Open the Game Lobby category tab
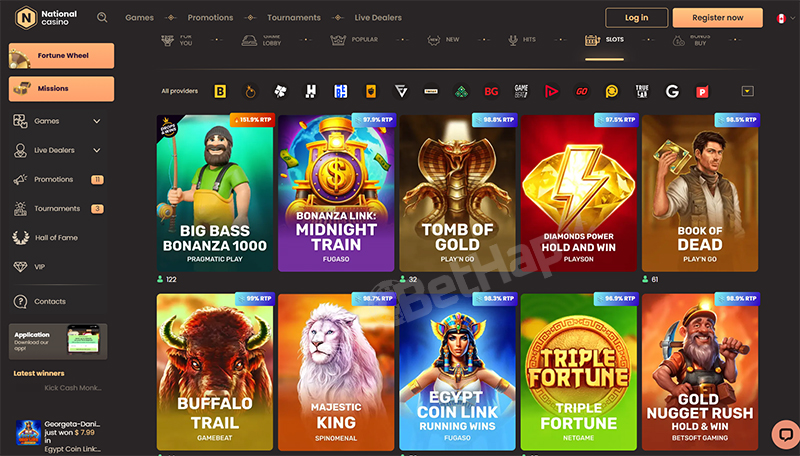The image size is (800, 456). [x=262, y=40]
